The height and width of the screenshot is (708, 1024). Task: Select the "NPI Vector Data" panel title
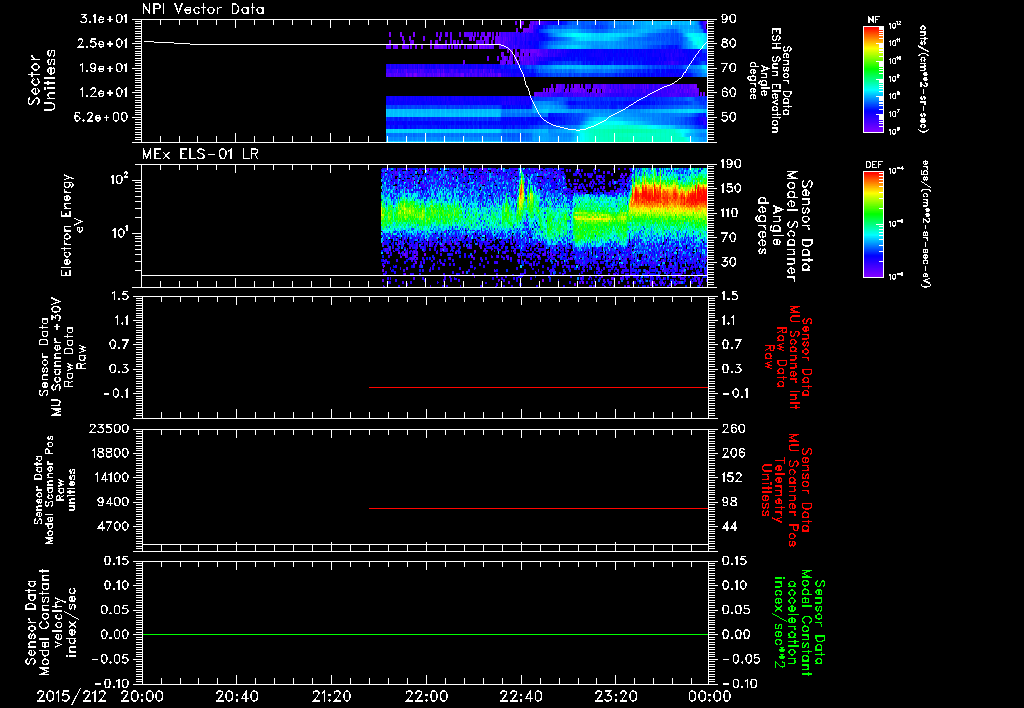203,9
